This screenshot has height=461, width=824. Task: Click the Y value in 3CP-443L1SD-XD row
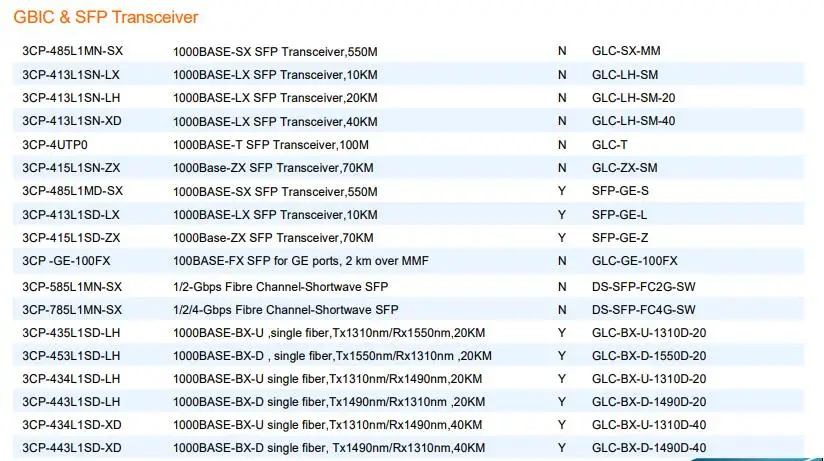[562, 448]
